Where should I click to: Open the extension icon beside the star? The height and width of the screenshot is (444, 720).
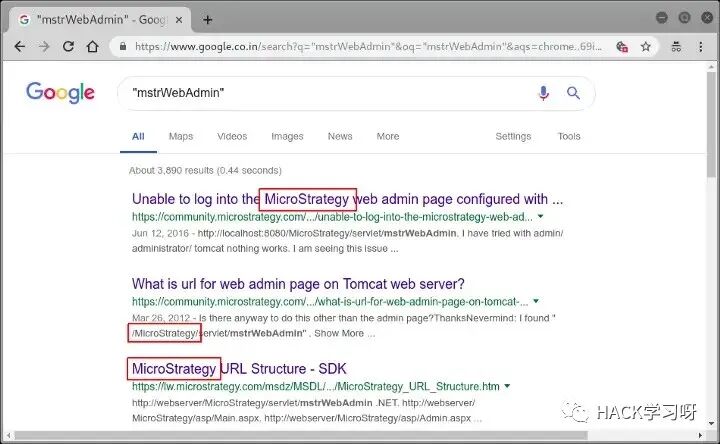622,46
